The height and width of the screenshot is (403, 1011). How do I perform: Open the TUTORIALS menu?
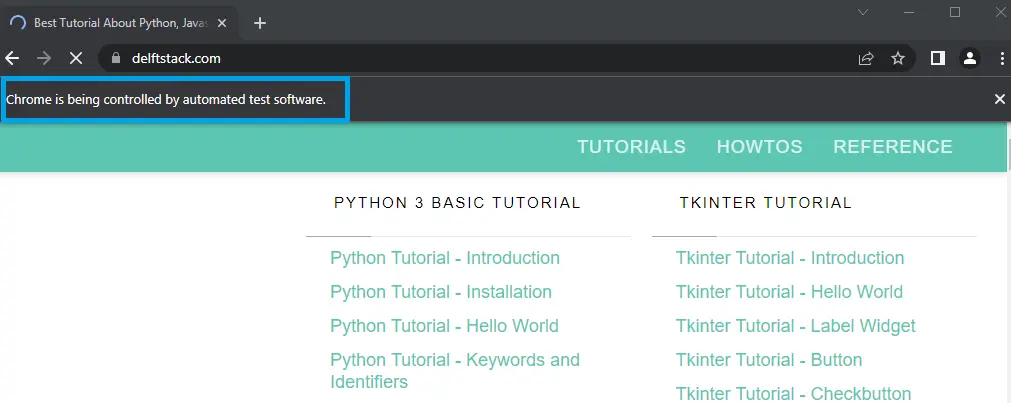[631, 147]
